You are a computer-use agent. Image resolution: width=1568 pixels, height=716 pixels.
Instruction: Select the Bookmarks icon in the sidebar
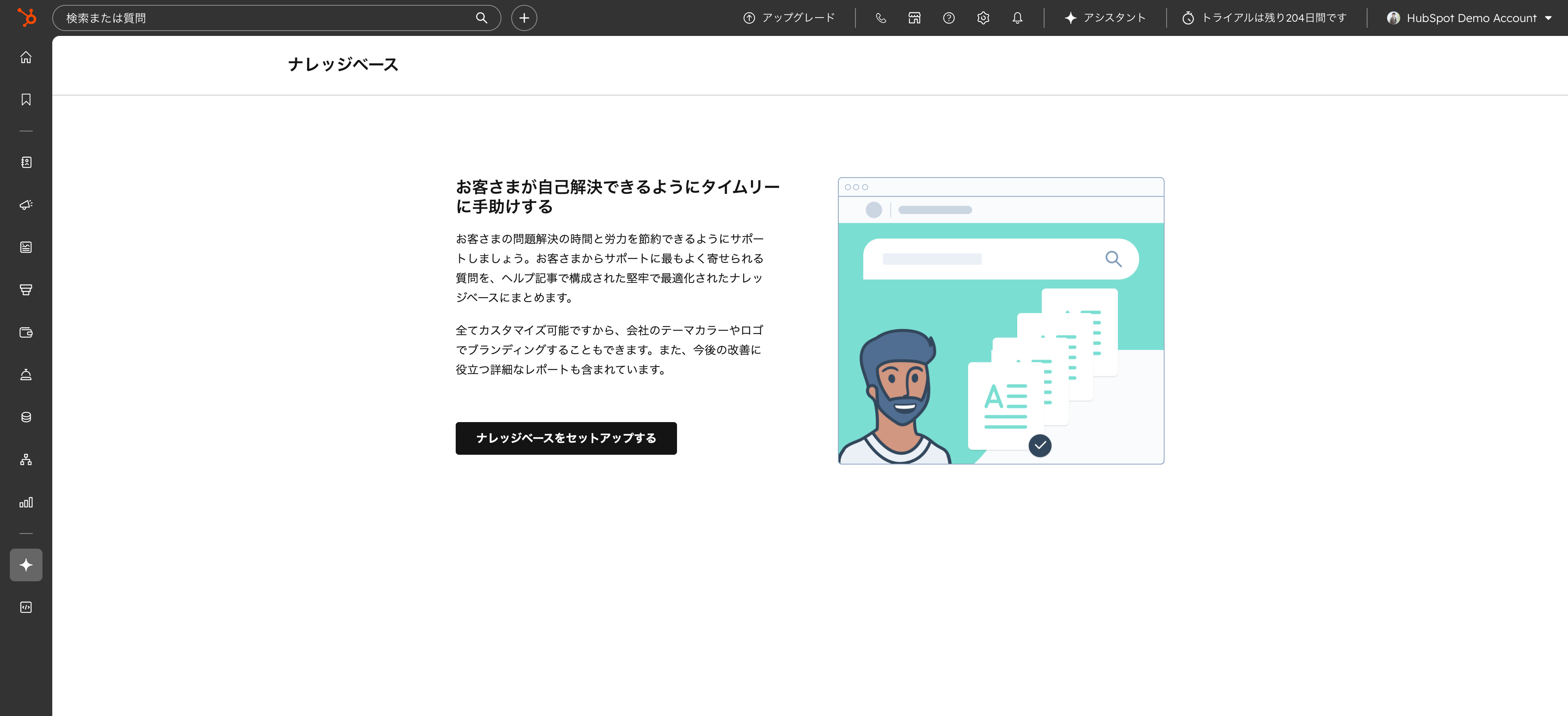coord(26,100)
